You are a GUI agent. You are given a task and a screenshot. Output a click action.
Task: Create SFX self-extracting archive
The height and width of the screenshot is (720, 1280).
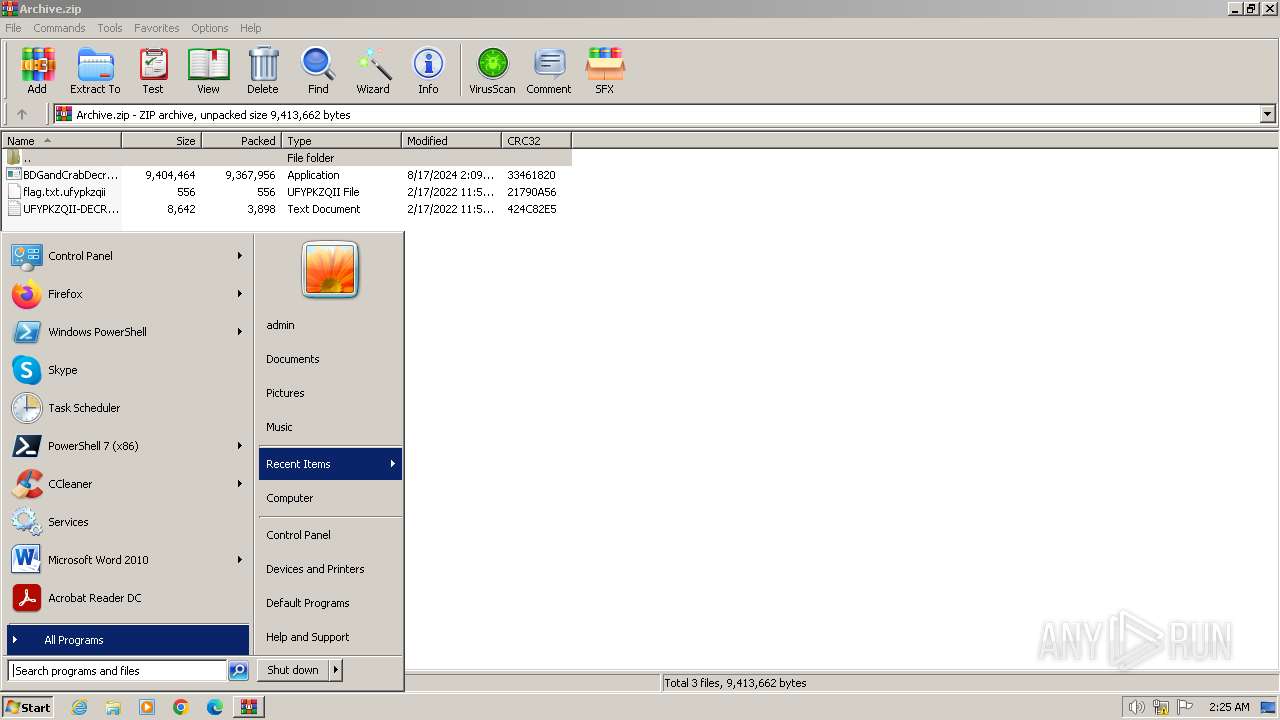point(604,70)
